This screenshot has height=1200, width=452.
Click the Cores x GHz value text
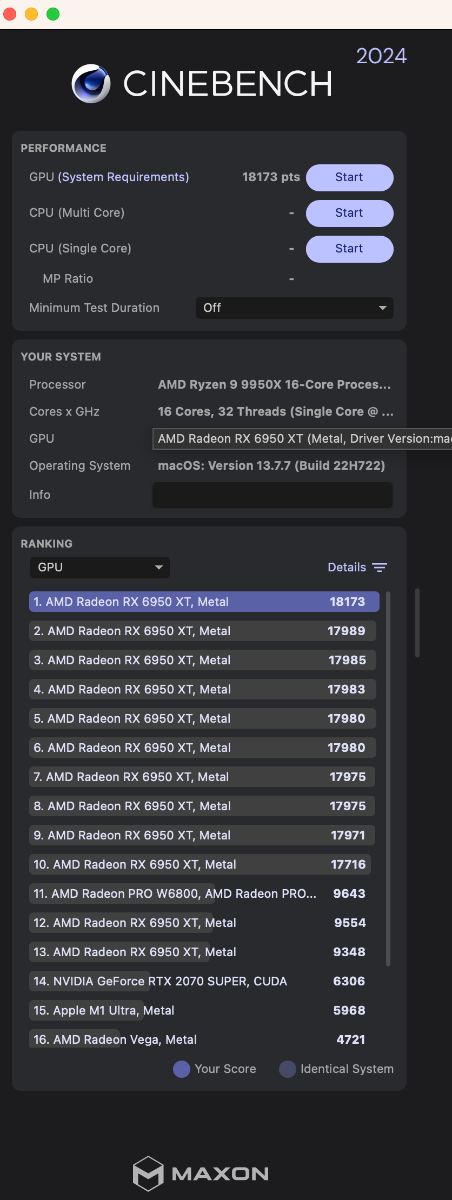276,412
